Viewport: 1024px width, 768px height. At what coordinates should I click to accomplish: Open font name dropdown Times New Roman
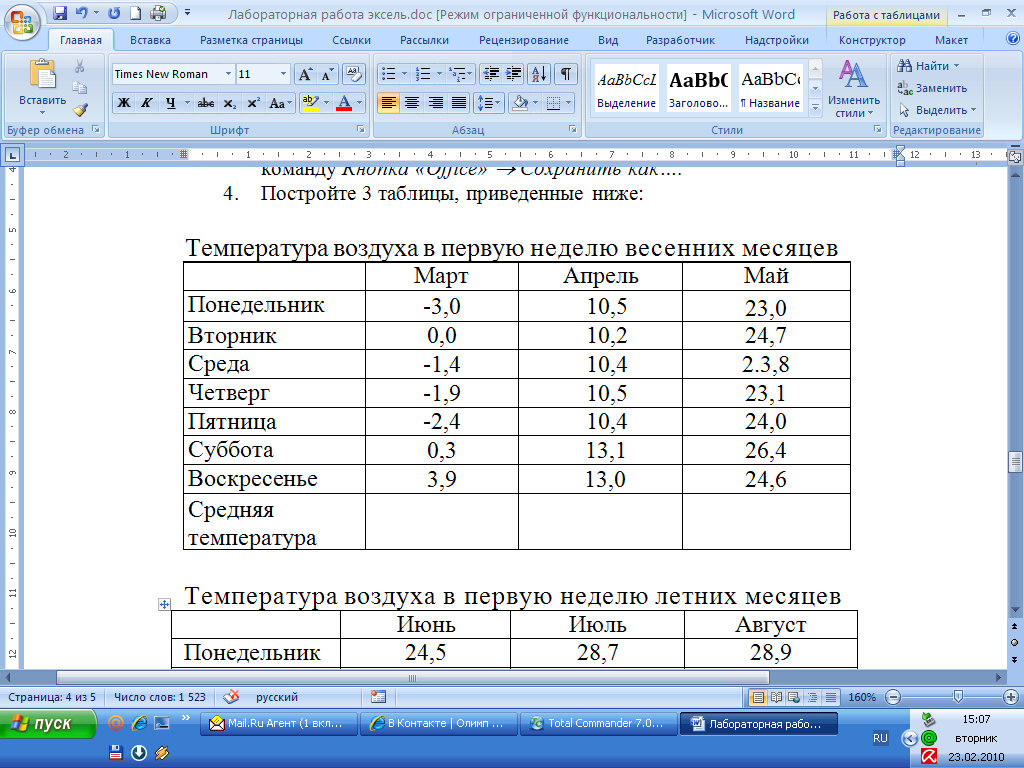[x=228, y=74]
